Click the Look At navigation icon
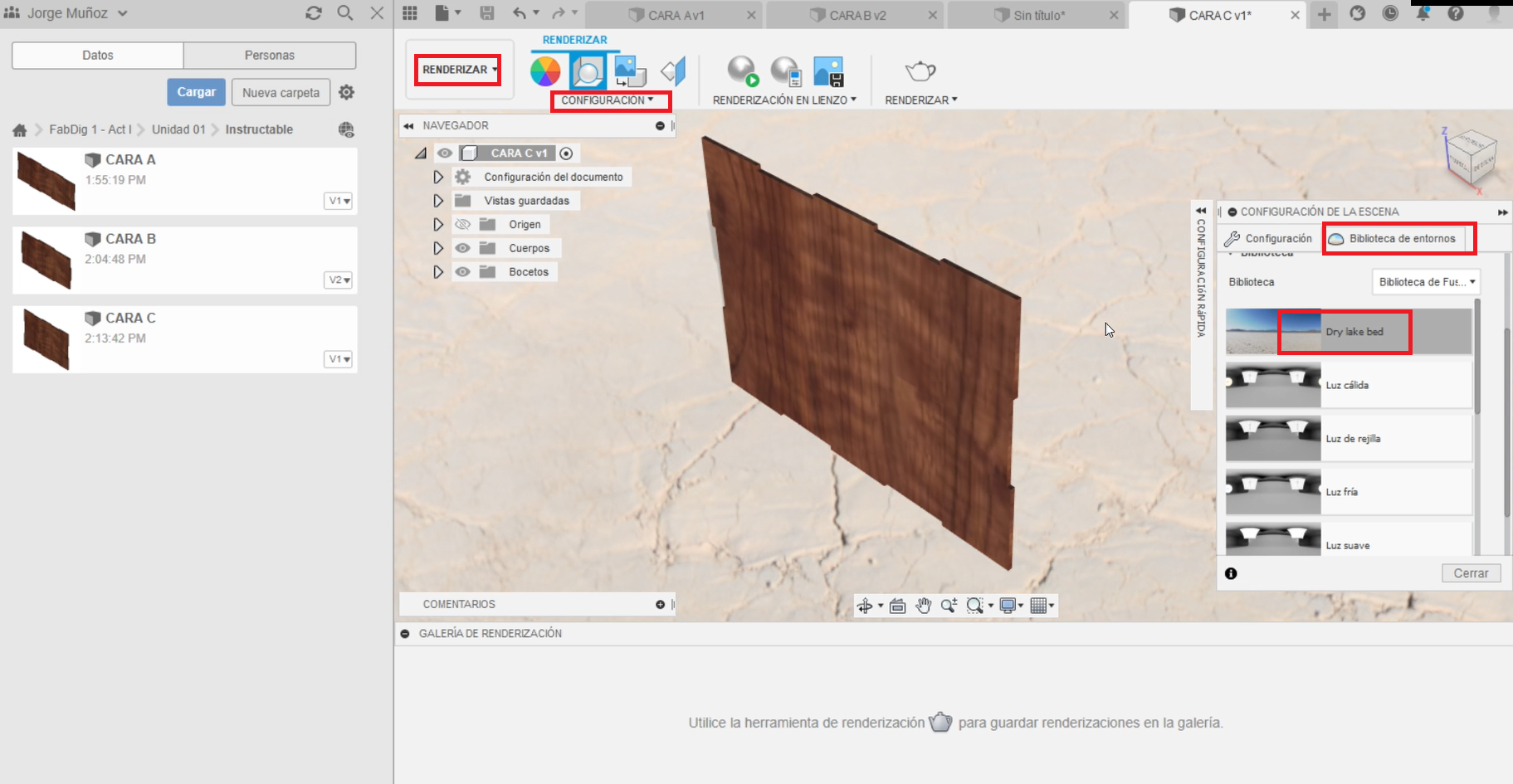Screen dimensions: 1513x784 coord(897,606)
